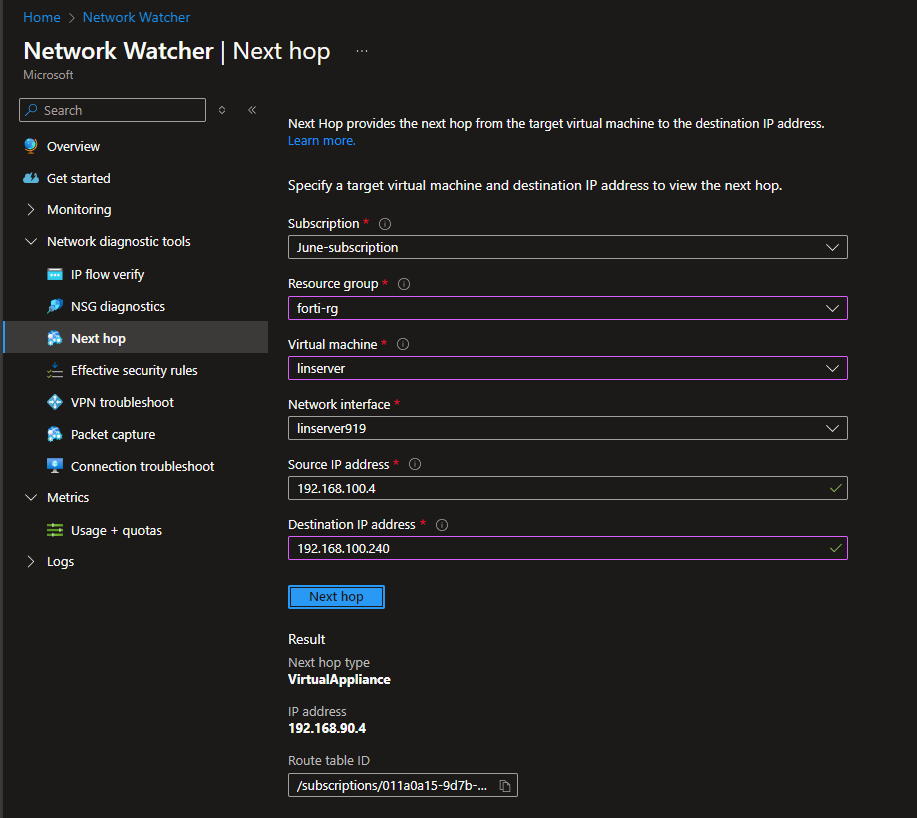917x818 pixels.
Task: Click the NSG diagnostics icon
Action: (x=55, y=306)
